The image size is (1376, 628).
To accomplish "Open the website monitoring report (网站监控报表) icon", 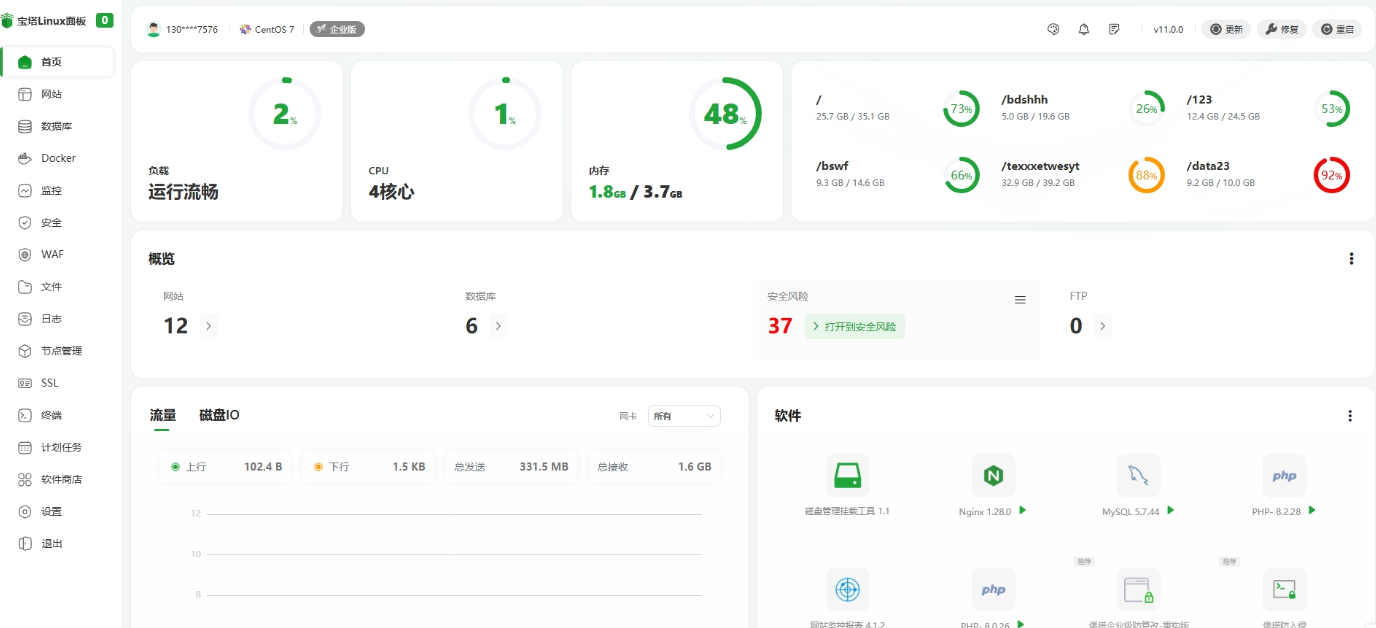I will point(847,590).
